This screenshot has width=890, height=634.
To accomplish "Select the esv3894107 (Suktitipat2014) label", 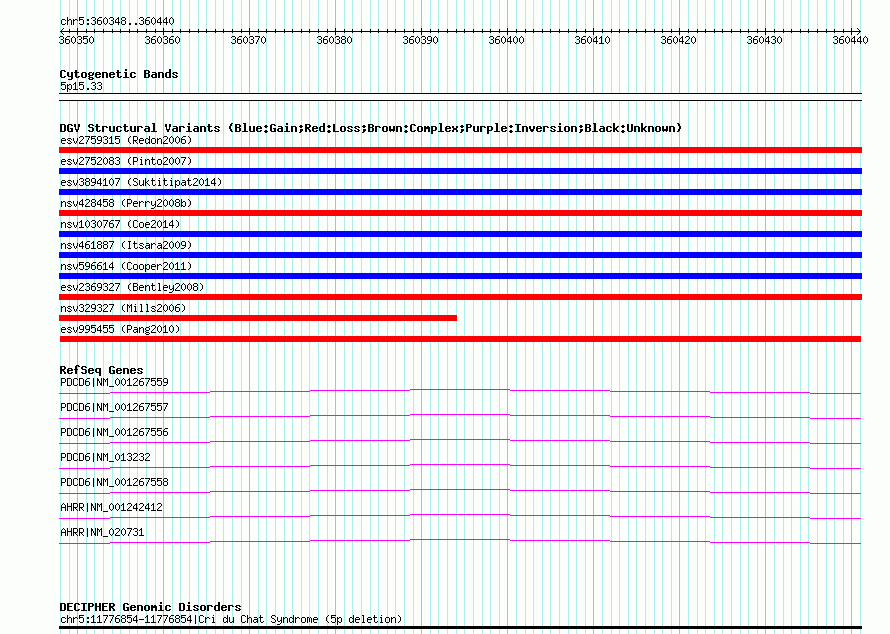I will 141,182.
